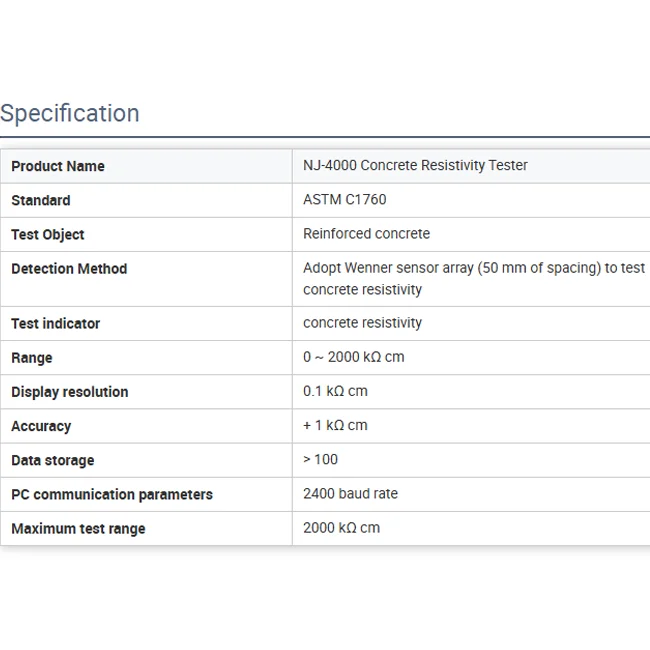650x650 pixels.
Task: Select the ASTM C1760 value
Action: [345, 199]
